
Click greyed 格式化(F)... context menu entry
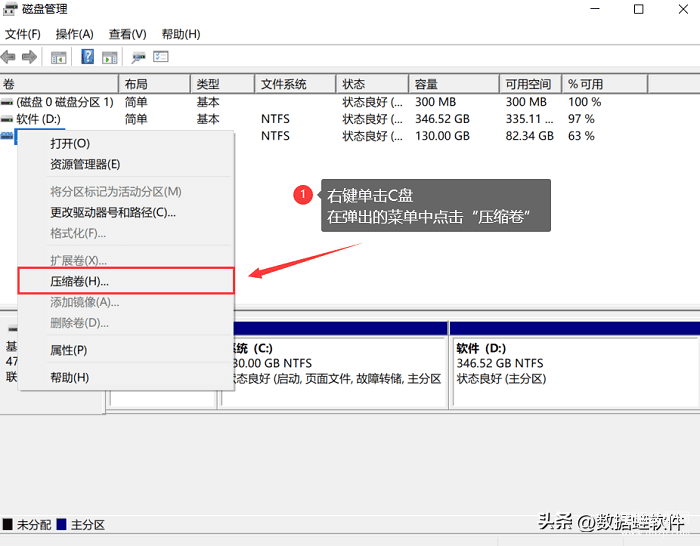click(126, 233)
